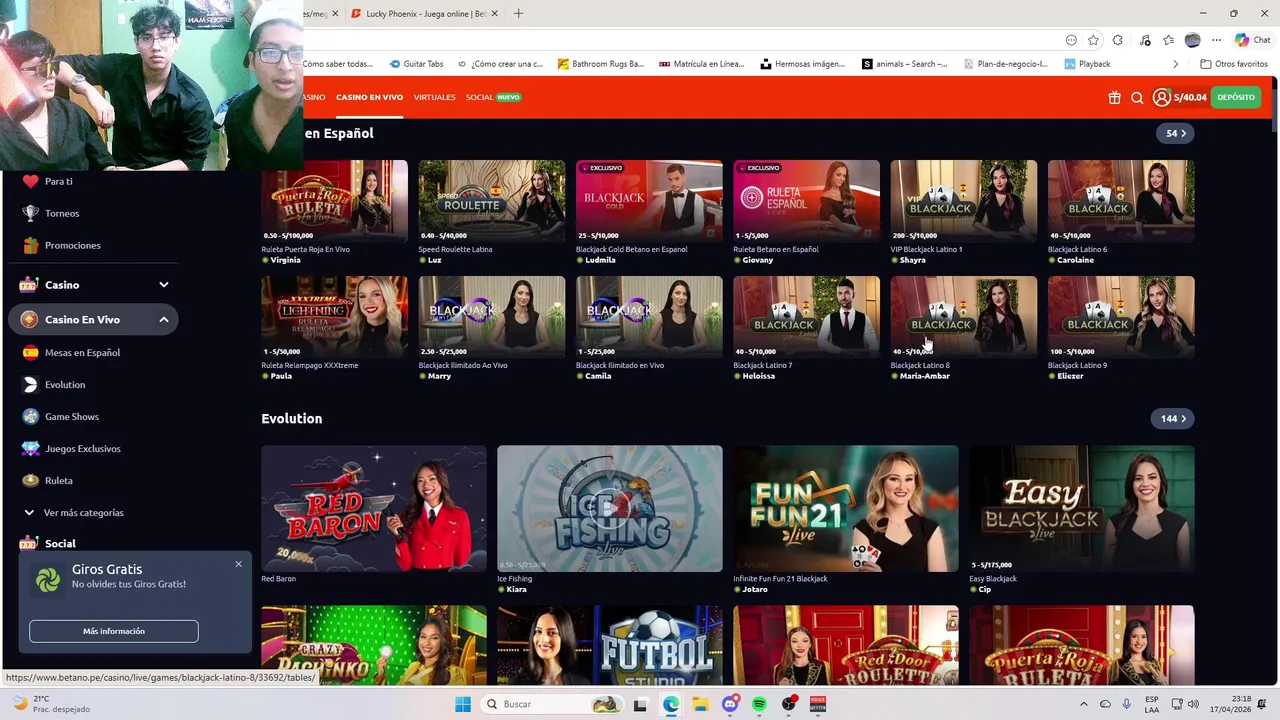Open the gift promotions icon in header
This screenshot has height=720, width=1280.
click(1114, 97)
